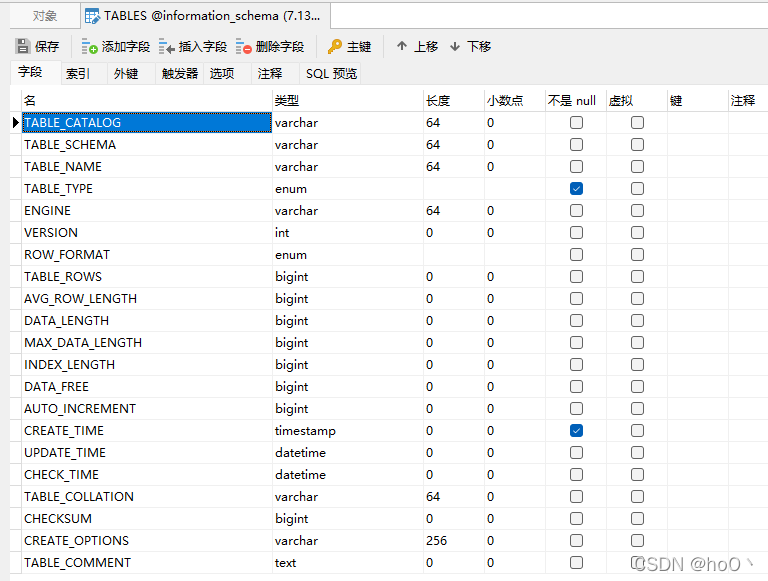The width and height of the screenshot is (768, 581).
Task: Toggle virtual checkbox for CHECKSUM
Action: (x=637, y=518)
